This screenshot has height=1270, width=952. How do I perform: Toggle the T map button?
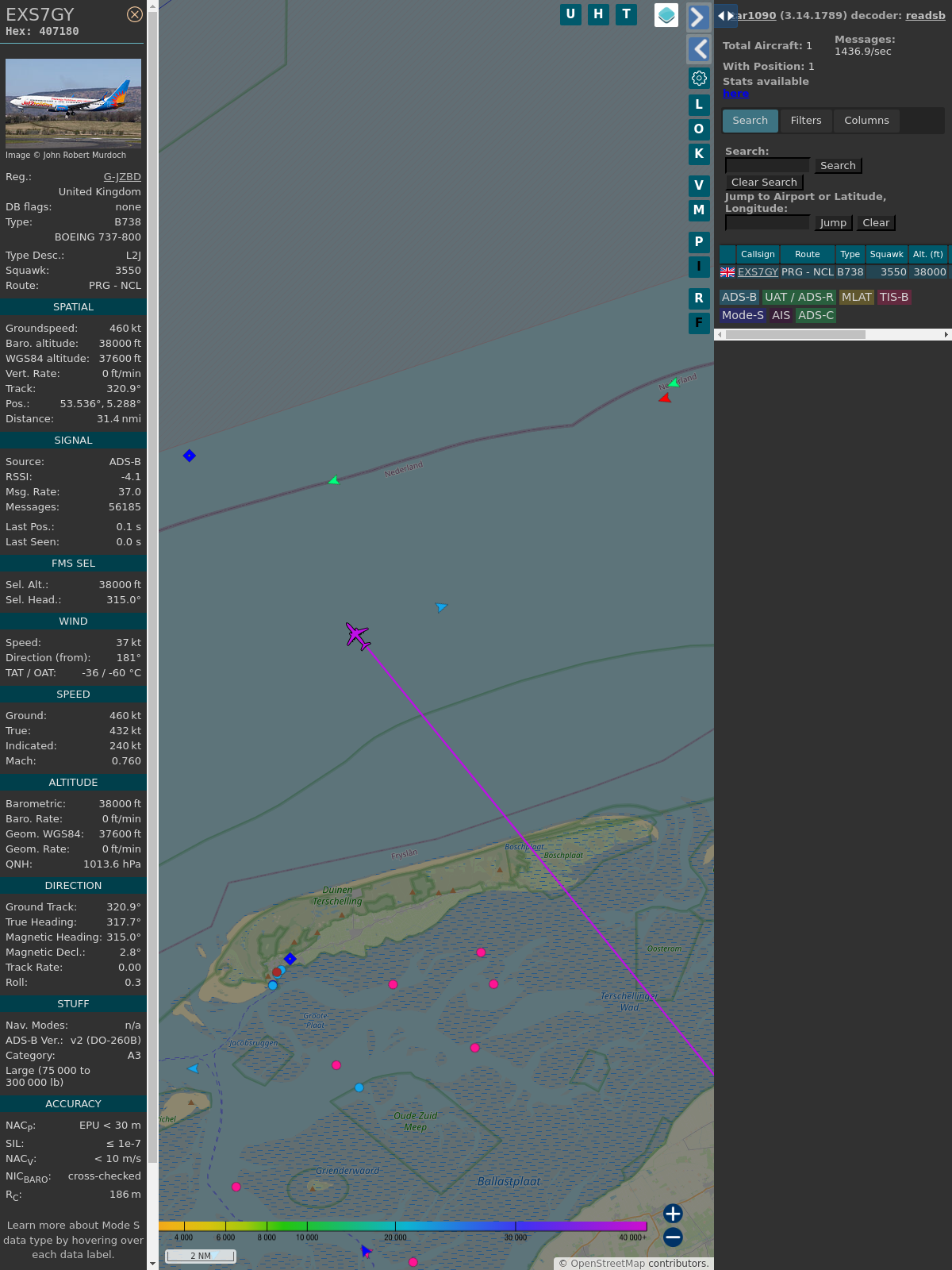626,14
